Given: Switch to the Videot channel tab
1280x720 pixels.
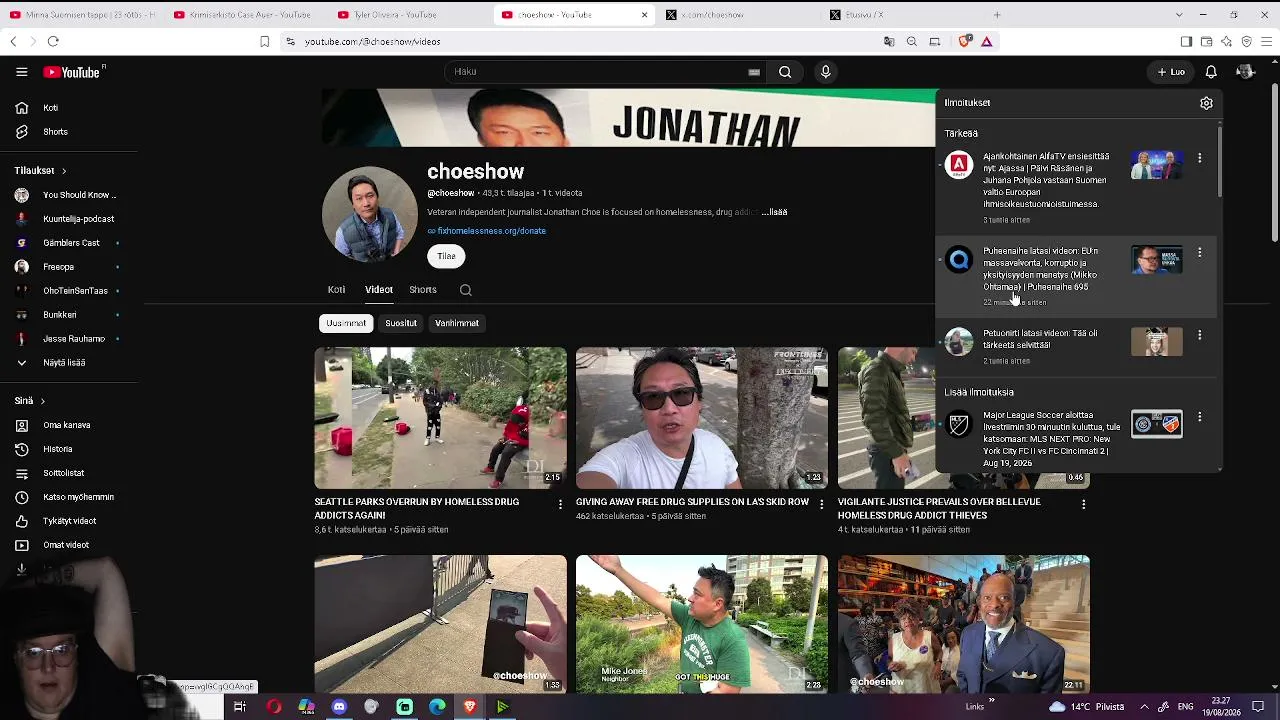Looking at the screenshot, I should (378, 290).
